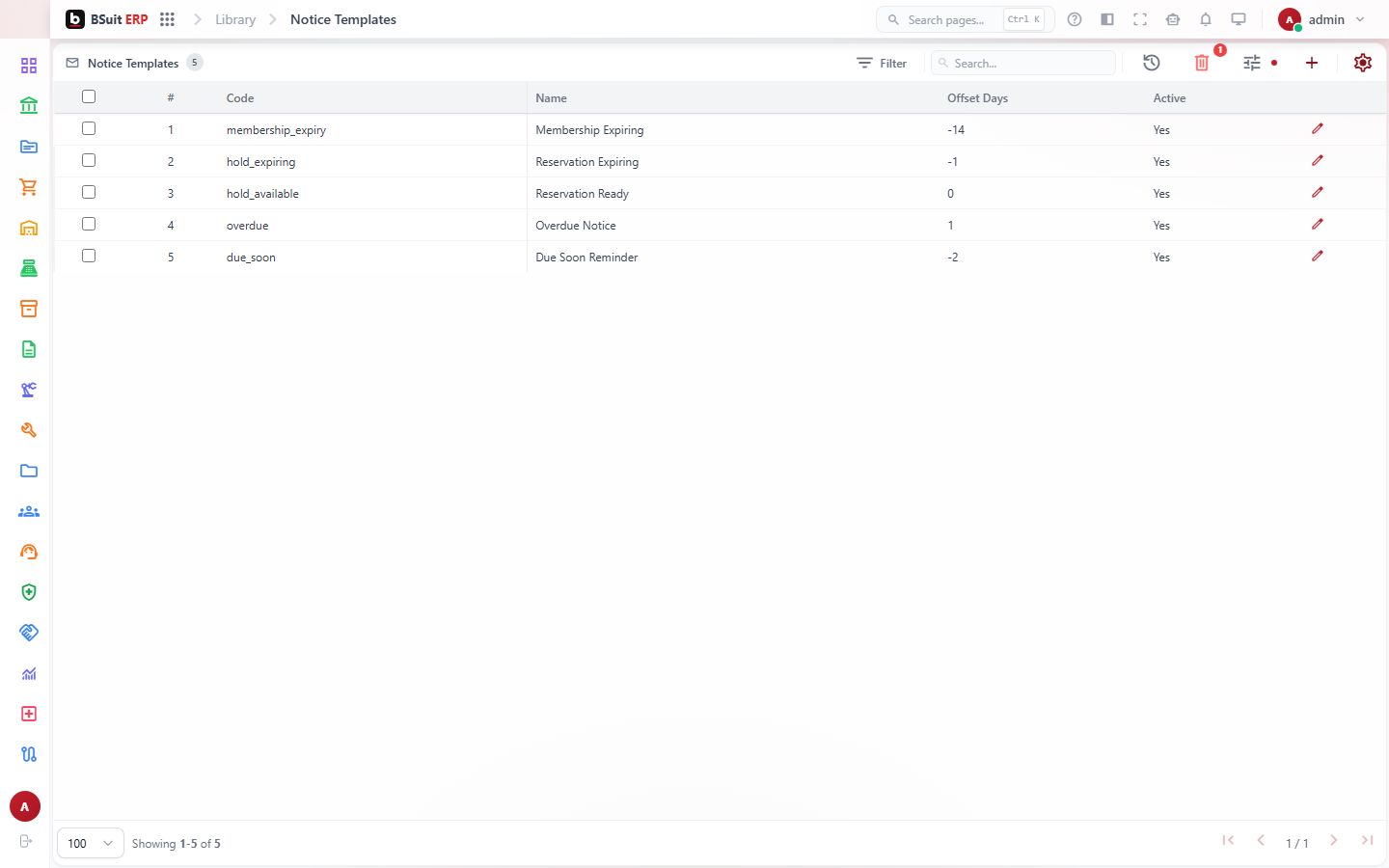Open the wrench sidebar icon

[29, 430]
